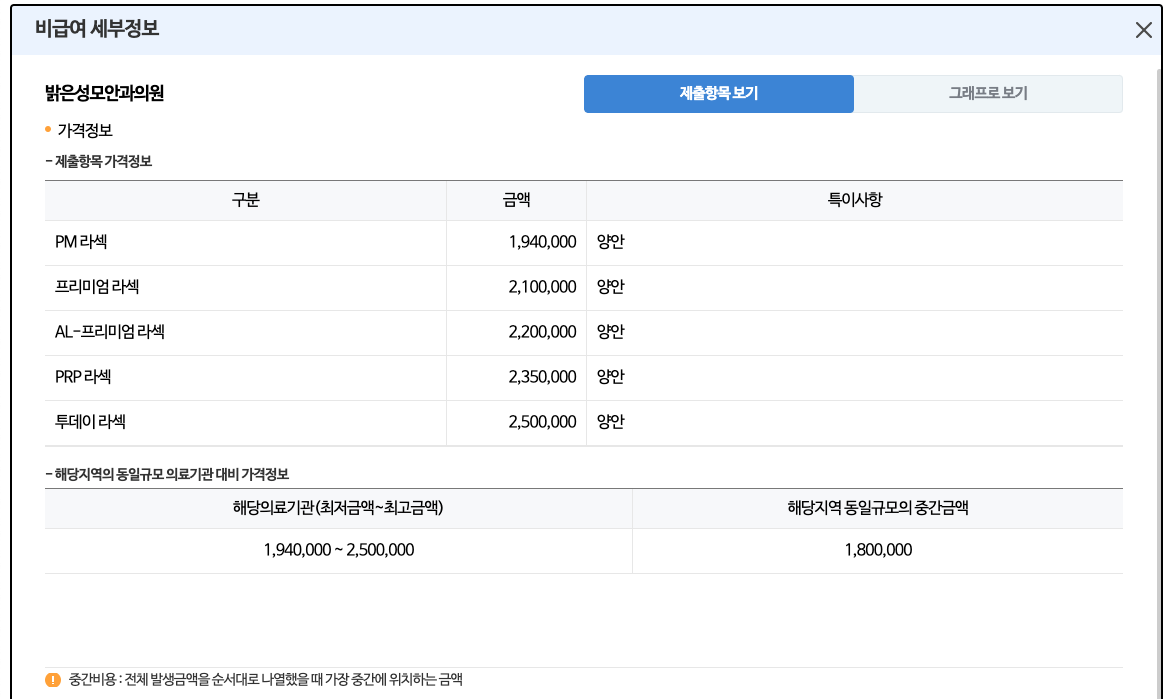Image resolution: width=1172 pixels, height=699 pixels.
Task: Select the 투데이 라섹 row label
Action: click(x=90, y=422)
